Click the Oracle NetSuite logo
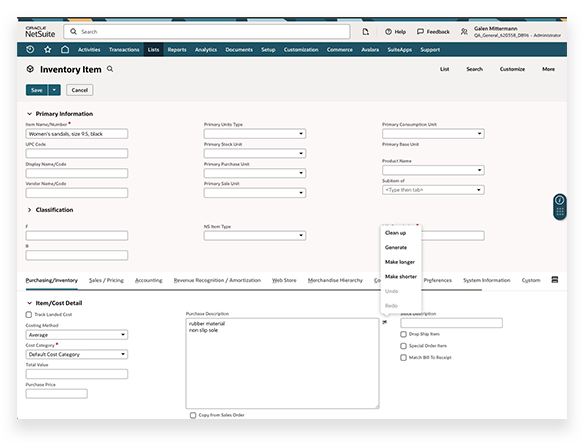Image resolution: width=586 pixels, height=443 pixels. [x=40, y=32]
